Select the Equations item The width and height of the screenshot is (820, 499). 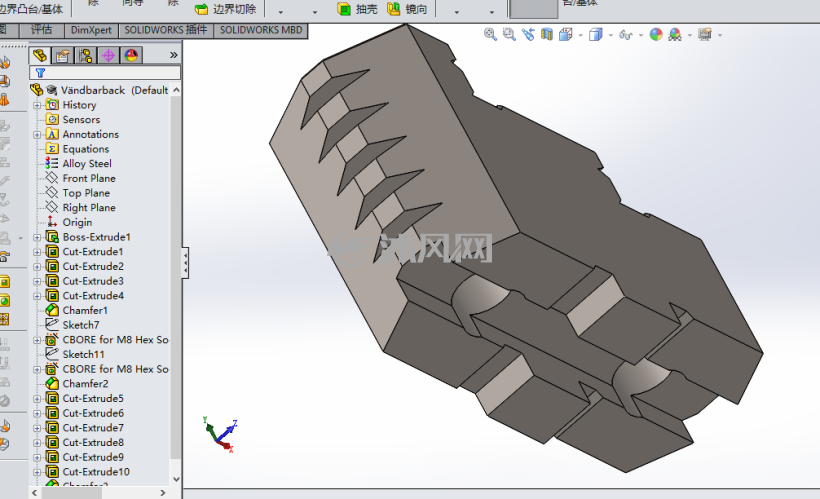86,149
